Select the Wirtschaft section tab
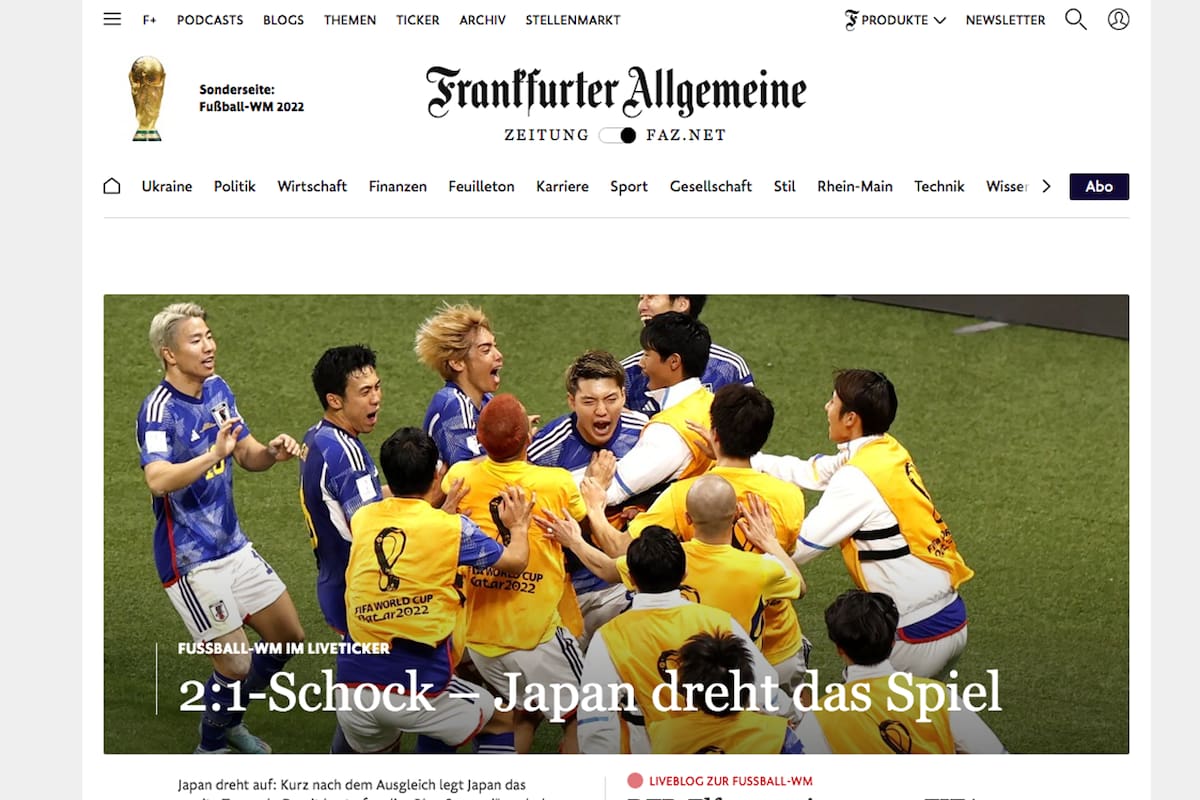The height and width of the screenshot is (800, 1200). click(312, 186)
